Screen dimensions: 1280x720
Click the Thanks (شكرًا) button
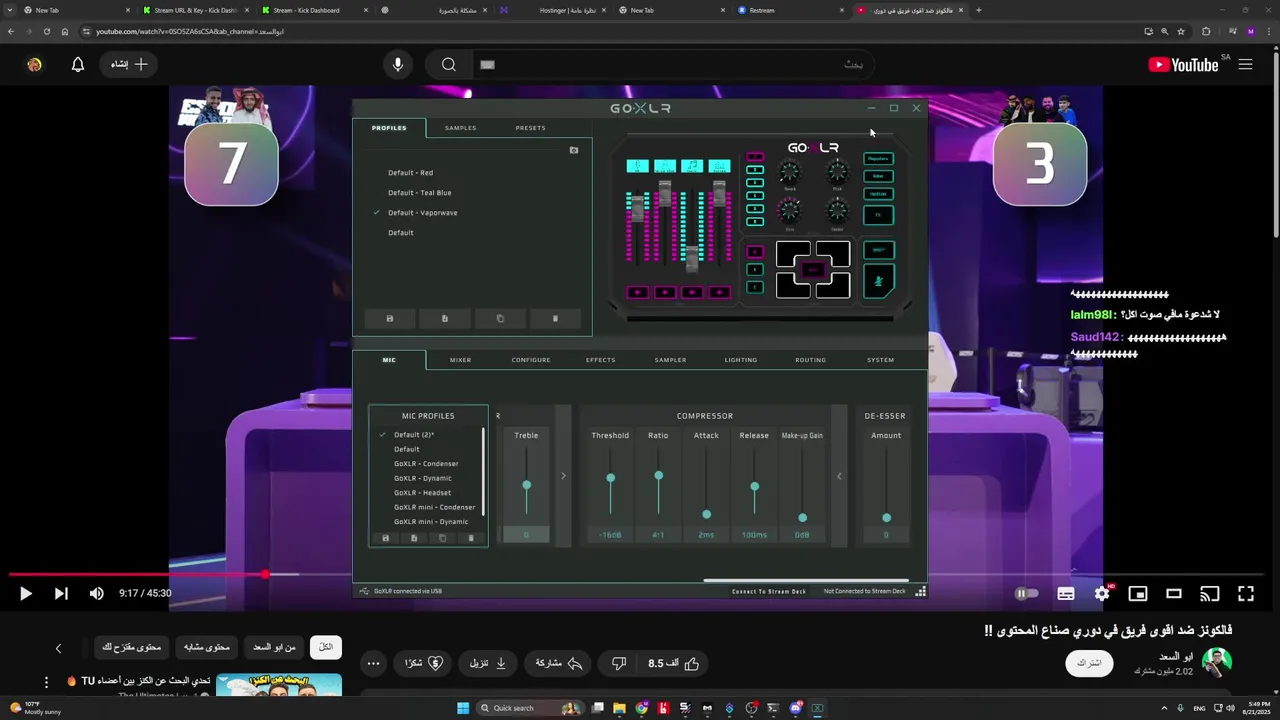[424, 663]
